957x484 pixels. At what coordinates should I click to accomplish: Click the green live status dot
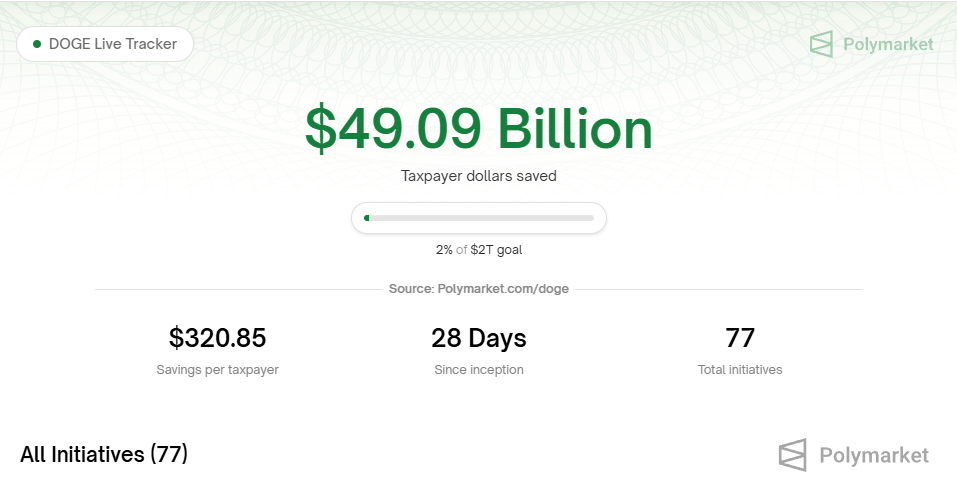click(37, 44)
